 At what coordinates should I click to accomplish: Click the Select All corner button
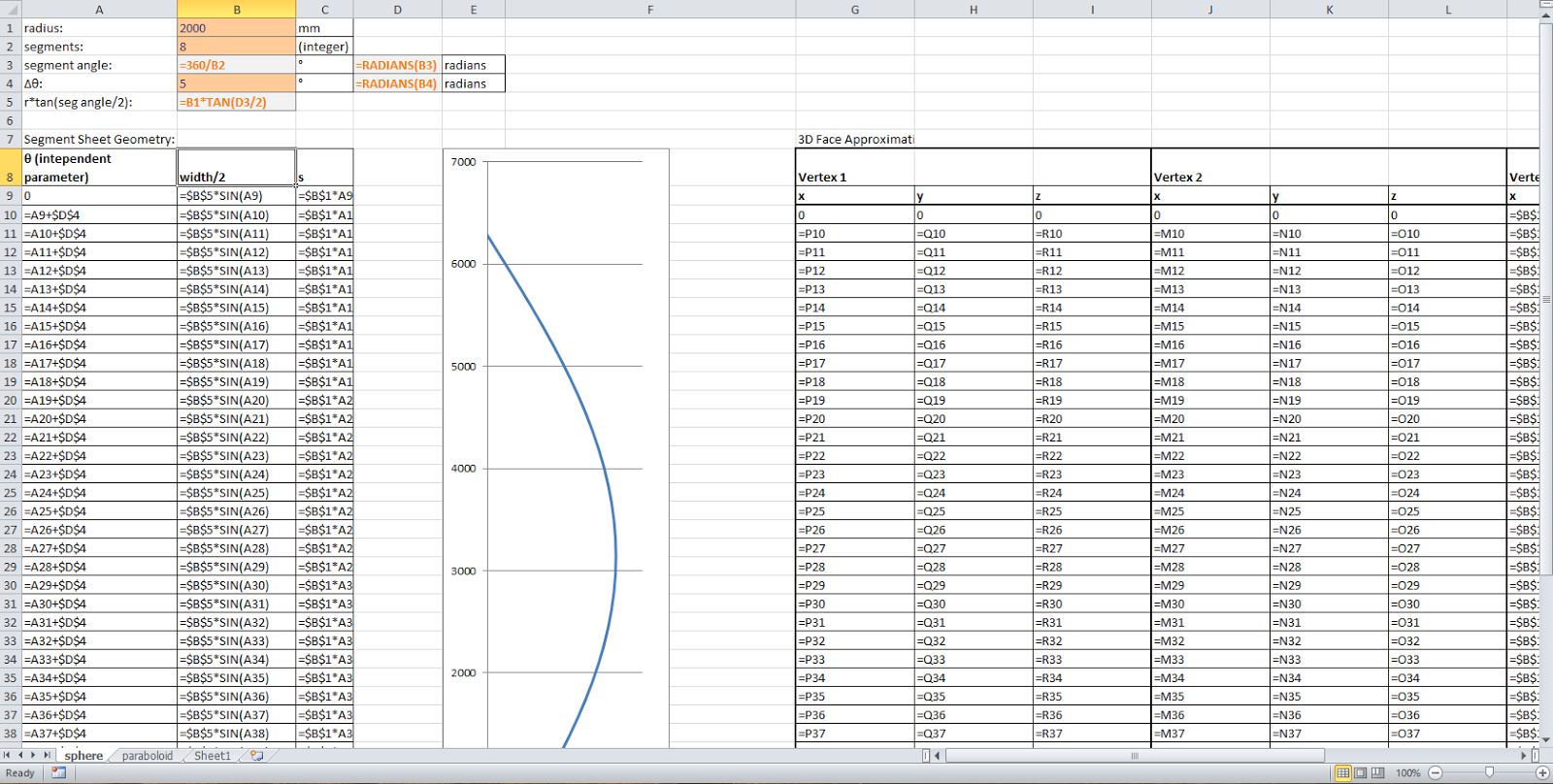[10, 9]
